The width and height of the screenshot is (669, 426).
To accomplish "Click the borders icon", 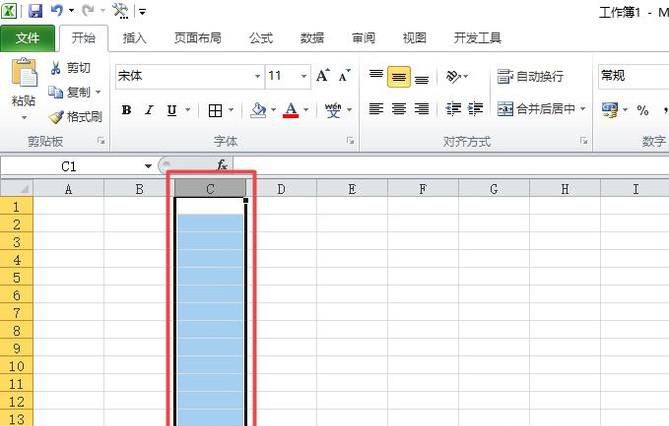I will 215,111.
